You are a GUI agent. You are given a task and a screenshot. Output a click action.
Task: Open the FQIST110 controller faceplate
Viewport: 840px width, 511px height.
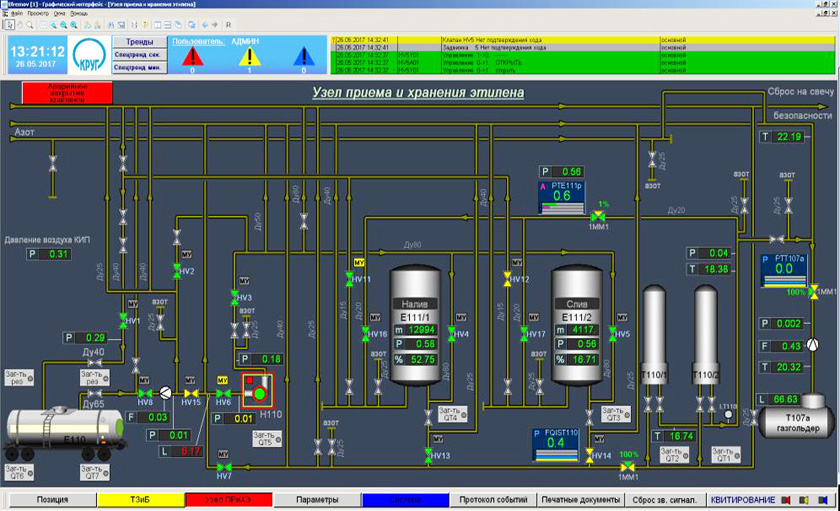(556, 445)
